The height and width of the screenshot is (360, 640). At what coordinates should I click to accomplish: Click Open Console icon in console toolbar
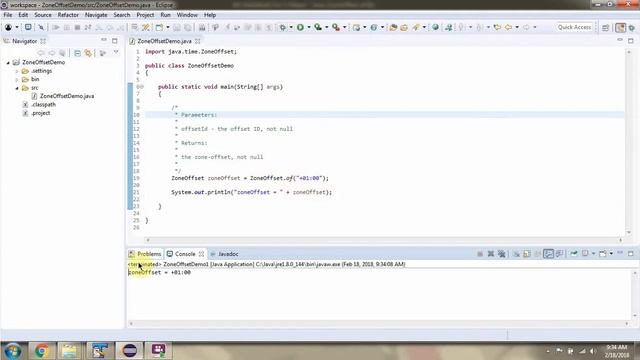click(x=602, y=254)
